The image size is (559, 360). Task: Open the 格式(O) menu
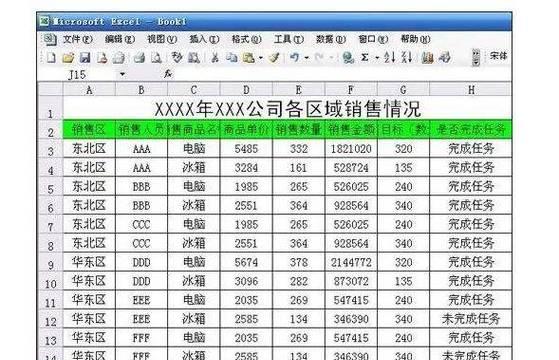coord(246,39)
